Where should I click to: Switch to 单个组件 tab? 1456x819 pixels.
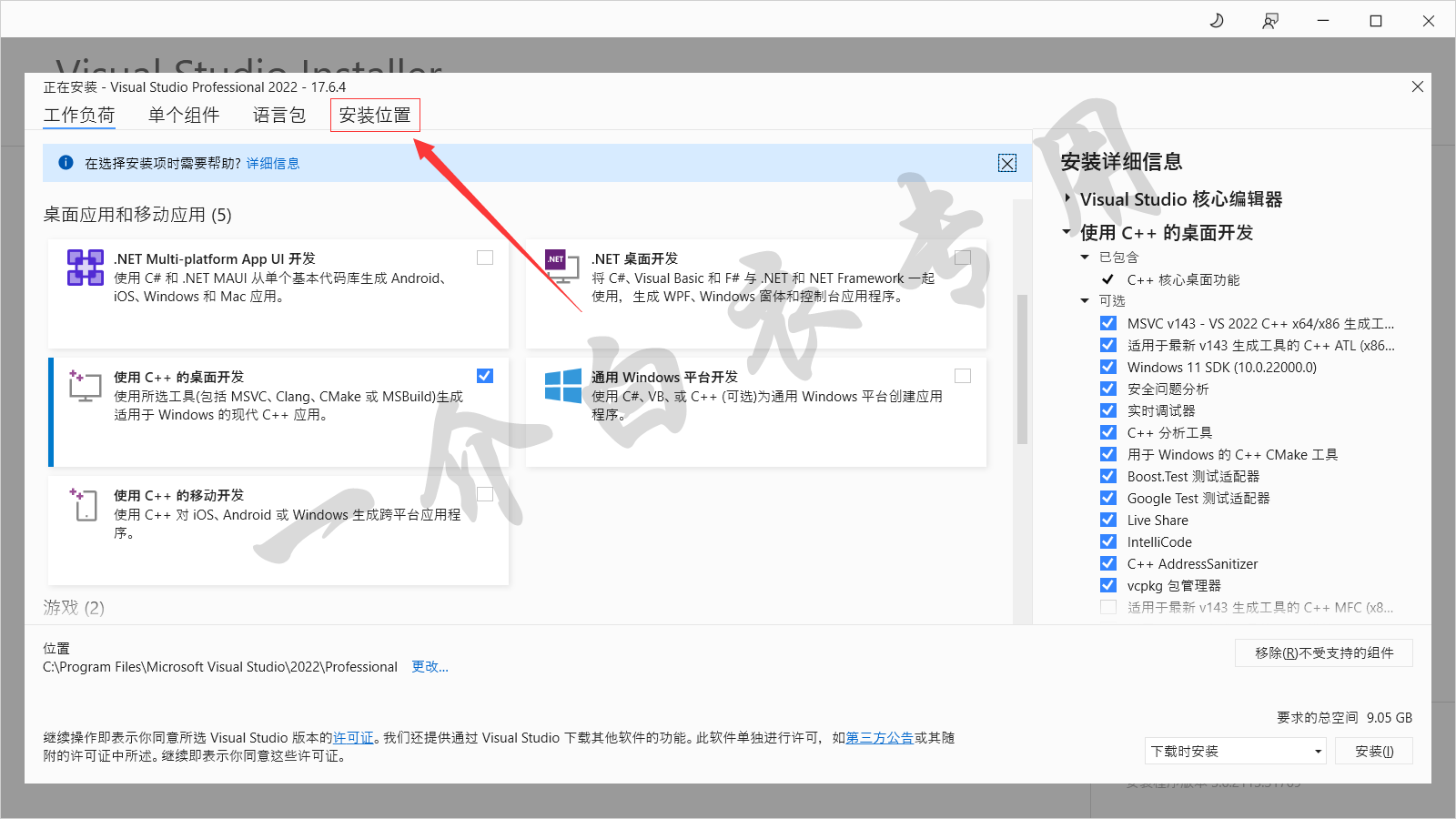184,116
